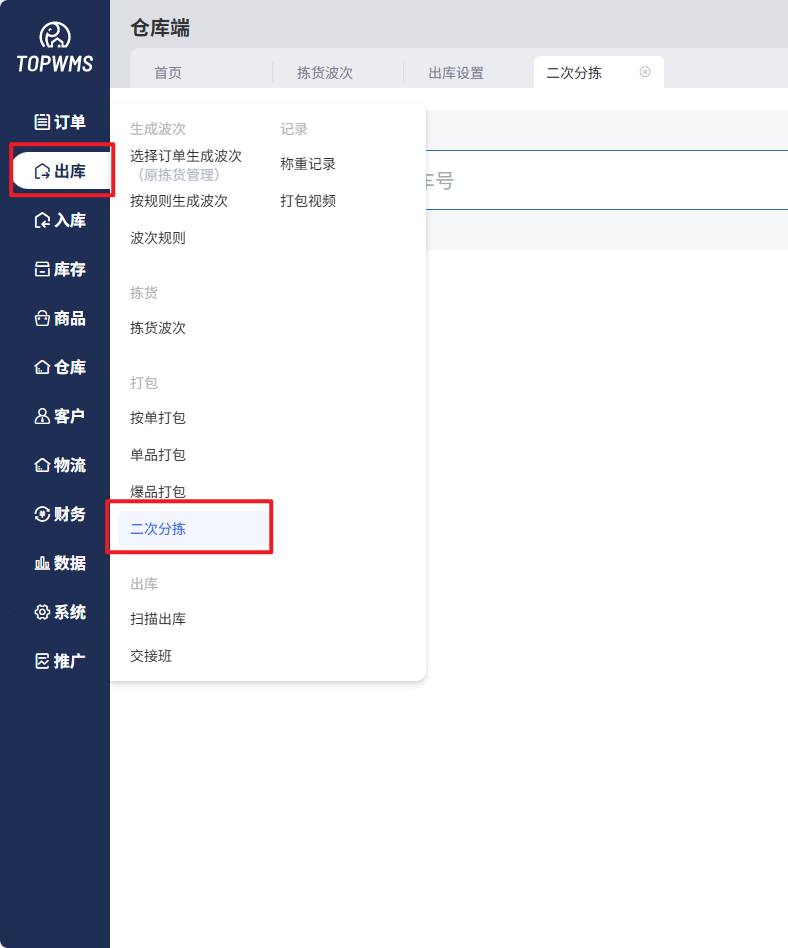Open the 系统 gear sidebar icon
The width and height of the screenshot is (788, 948).
42,612
